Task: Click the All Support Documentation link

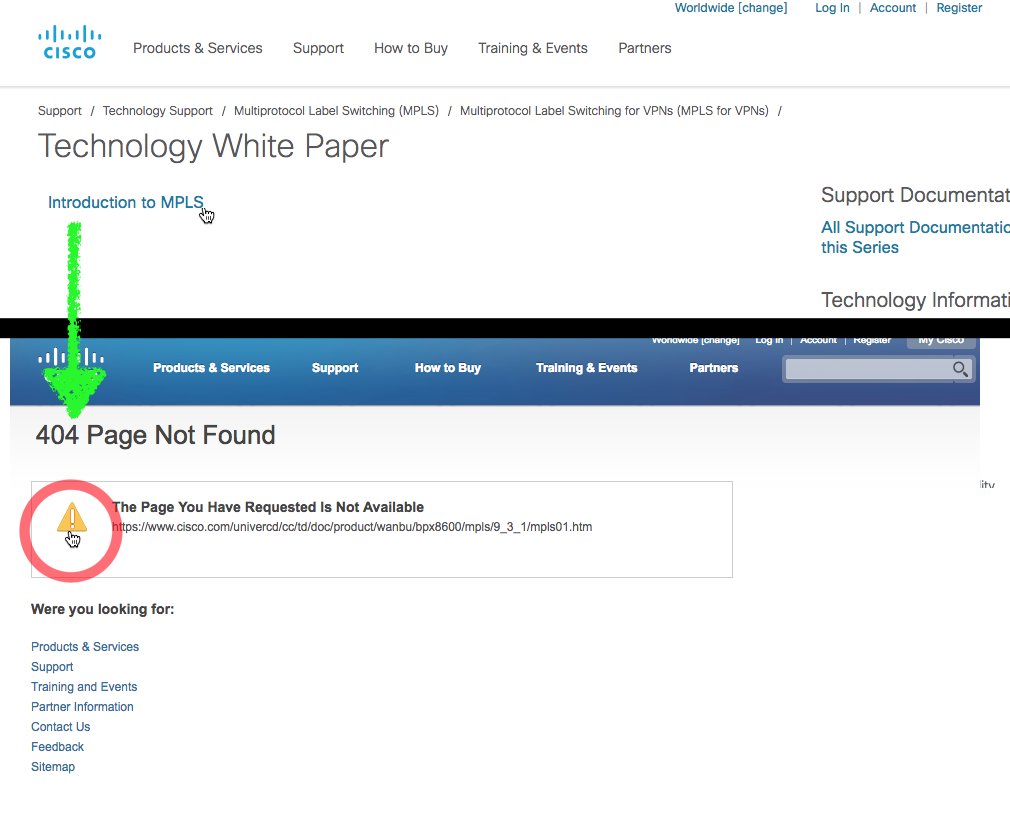Action: click(x=915, y=237)
